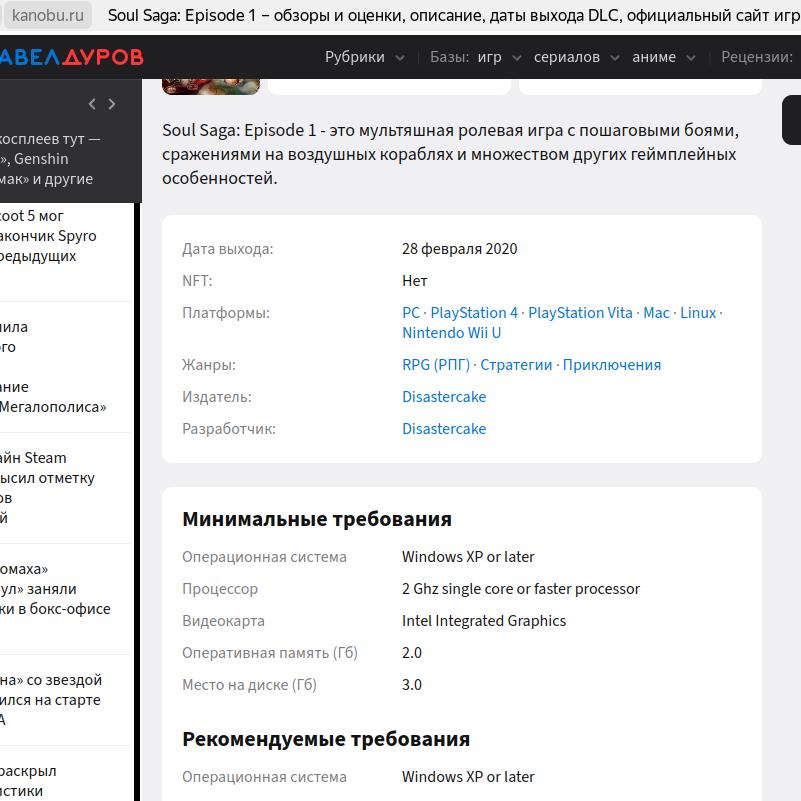Open the Linux platform link
The image size is (801, 801).
tap(698, 313)
